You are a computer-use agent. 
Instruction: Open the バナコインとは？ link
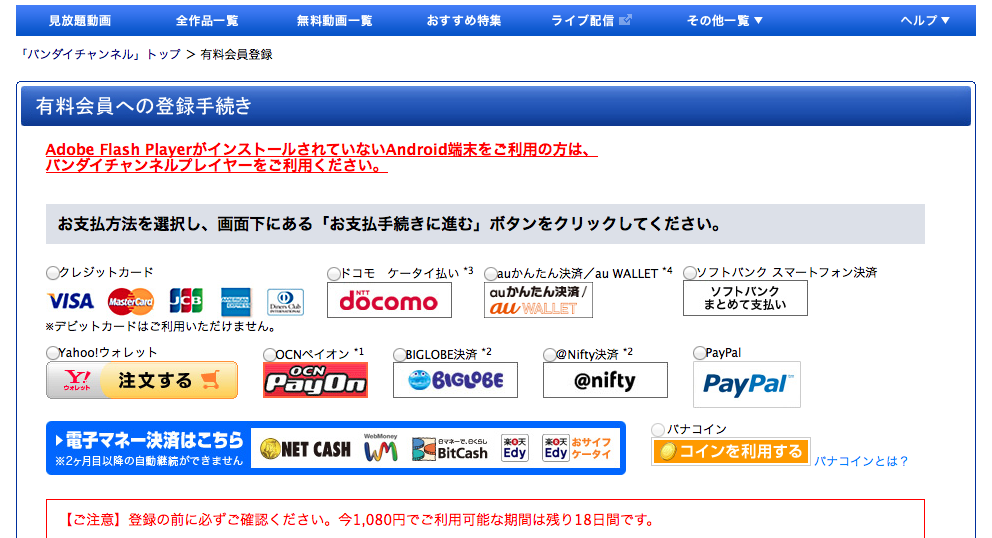(x=860, y=461)
